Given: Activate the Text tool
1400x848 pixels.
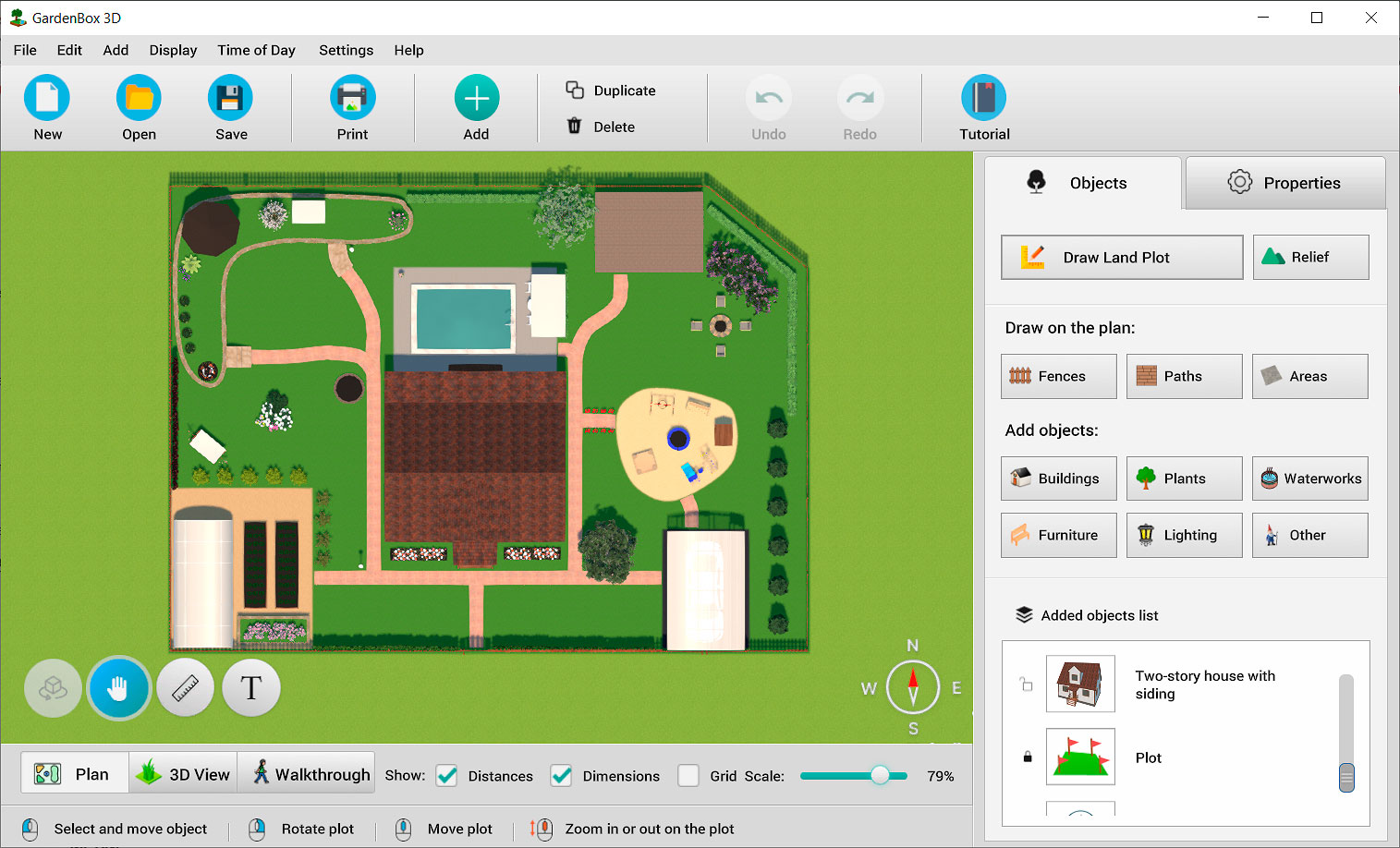Looking at the screenshot, I should click(250, 687).
